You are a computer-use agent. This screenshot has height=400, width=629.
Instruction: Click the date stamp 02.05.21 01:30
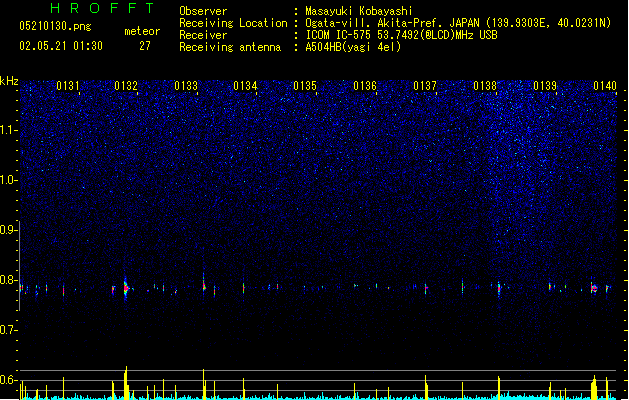[61, 46]
